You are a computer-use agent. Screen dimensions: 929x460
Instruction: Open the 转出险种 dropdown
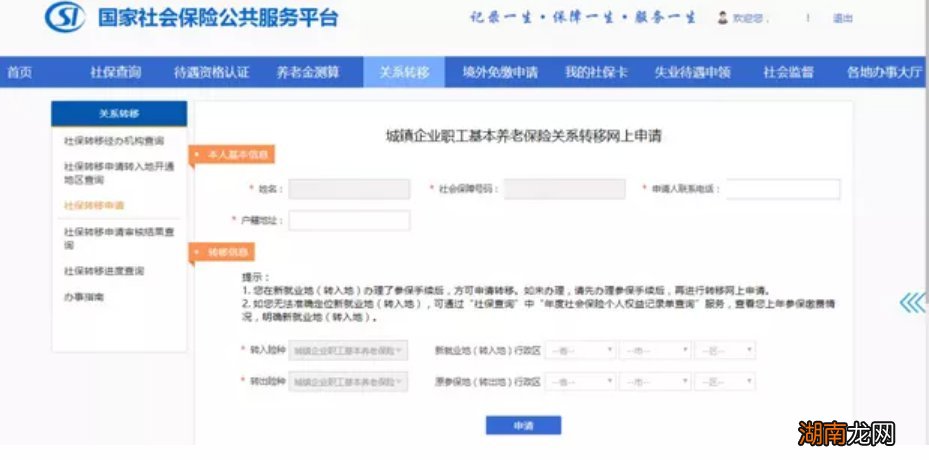(x=348, y=381)
